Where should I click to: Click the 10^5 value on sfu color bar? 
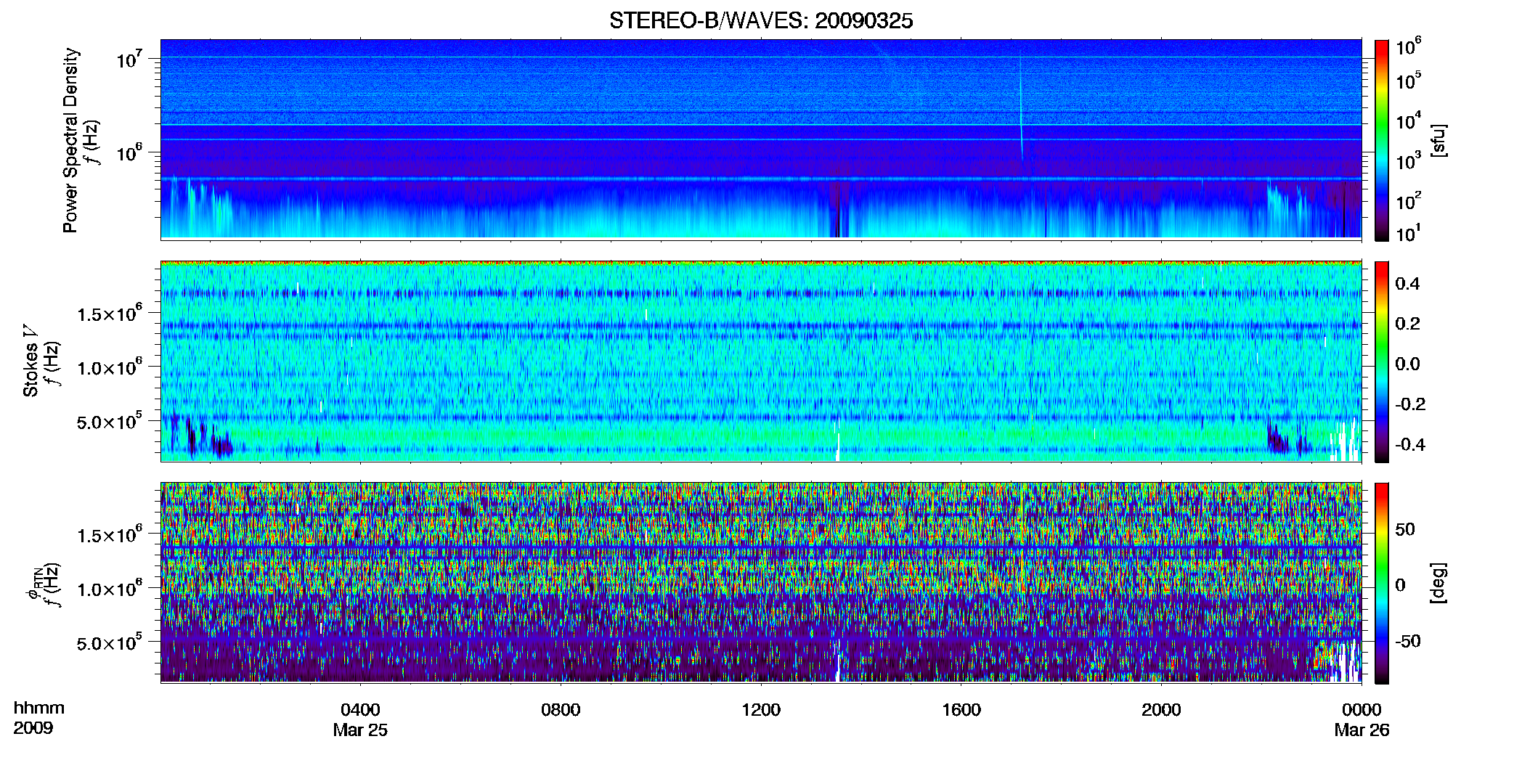click(1408, 81)
